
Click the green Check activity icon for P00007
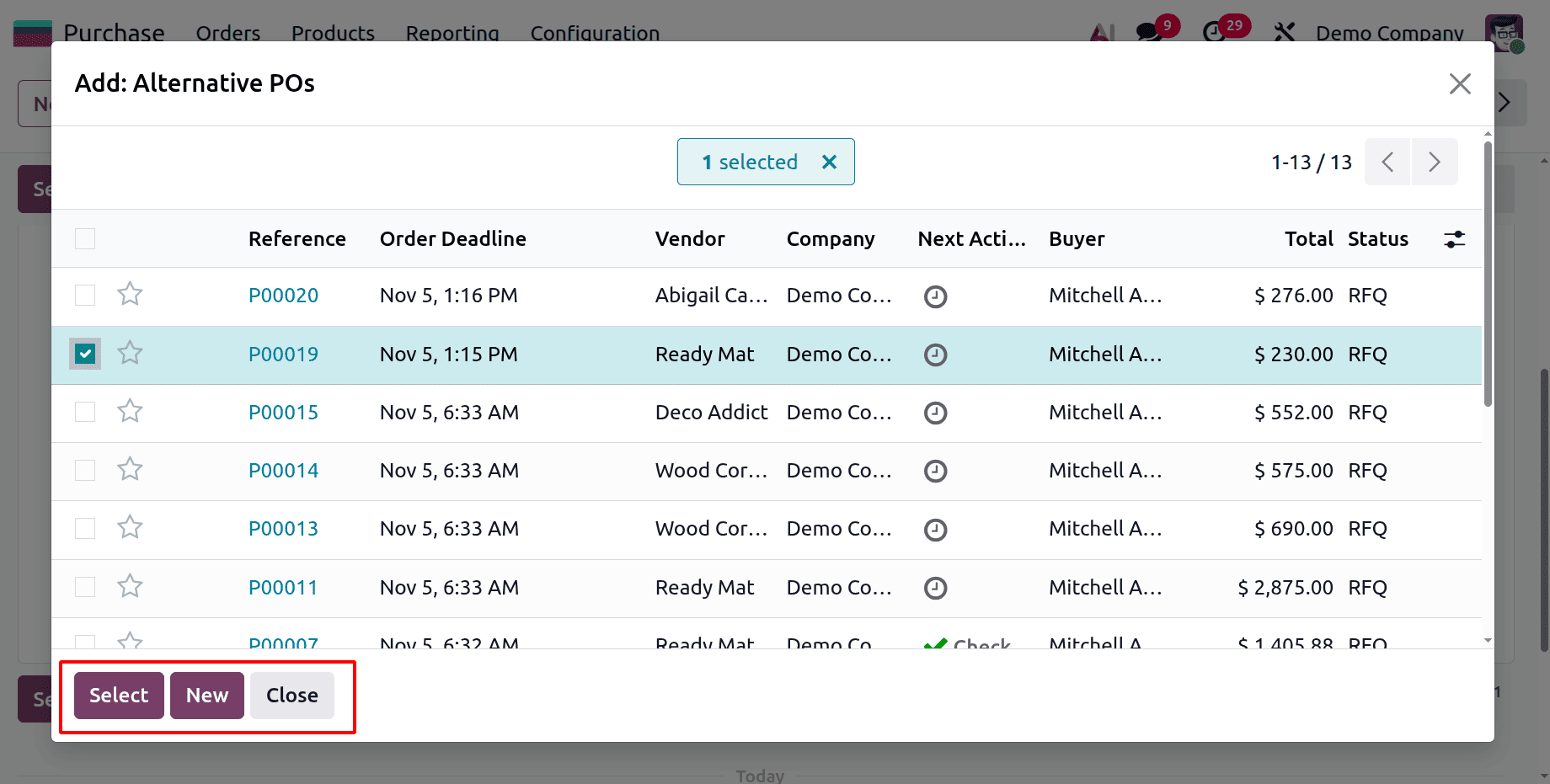pos(937,643)
